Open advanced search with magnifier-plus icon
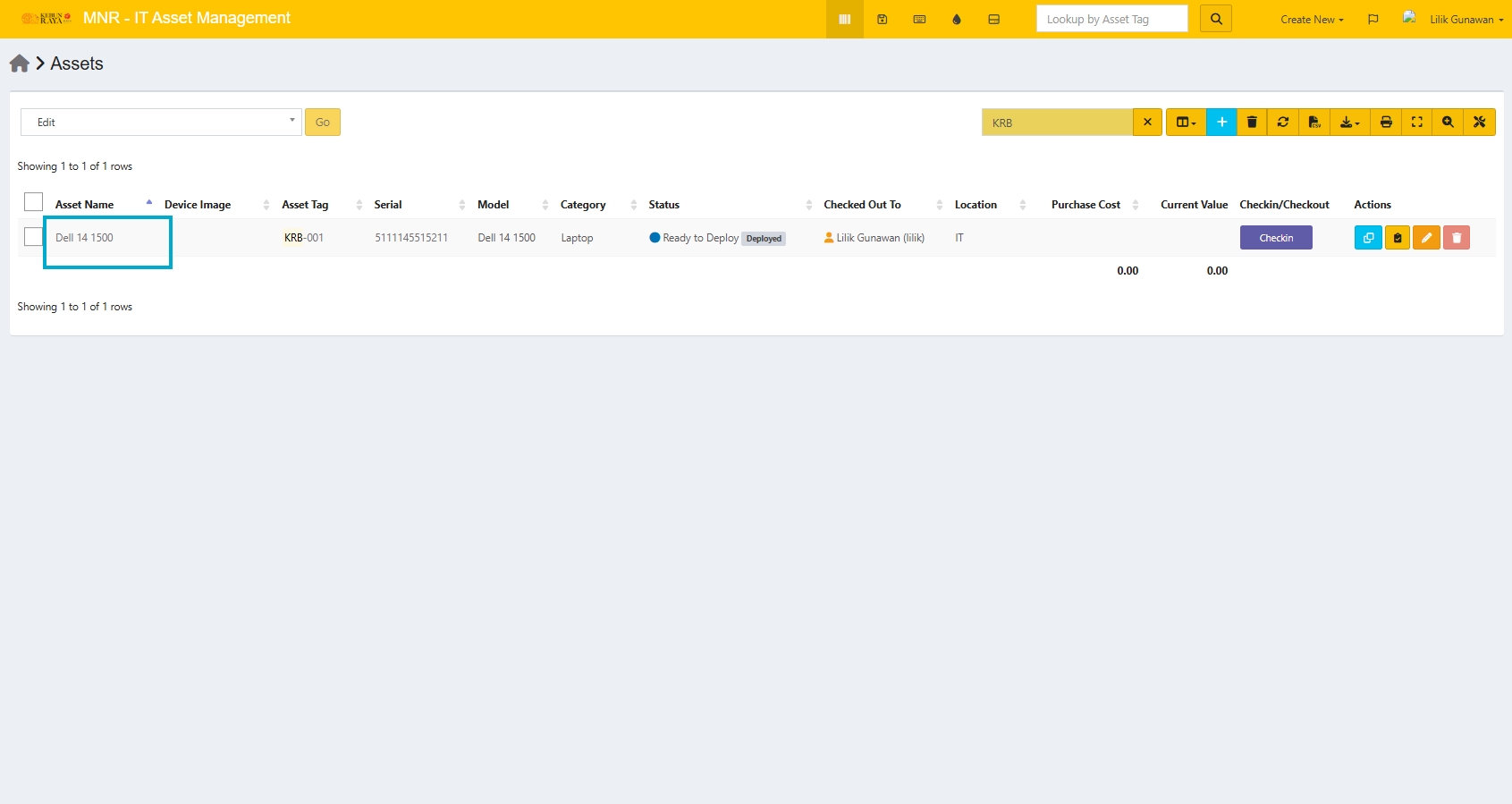The height and width of the screenshot is (804, 1512). [x=1448, y=123]
